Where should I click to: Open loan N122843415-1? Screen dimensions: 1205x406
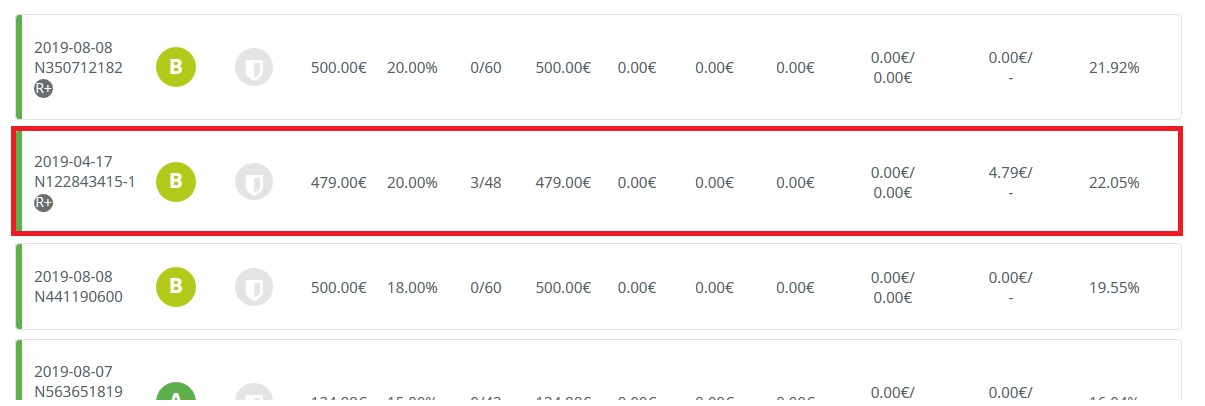(84, 181)
